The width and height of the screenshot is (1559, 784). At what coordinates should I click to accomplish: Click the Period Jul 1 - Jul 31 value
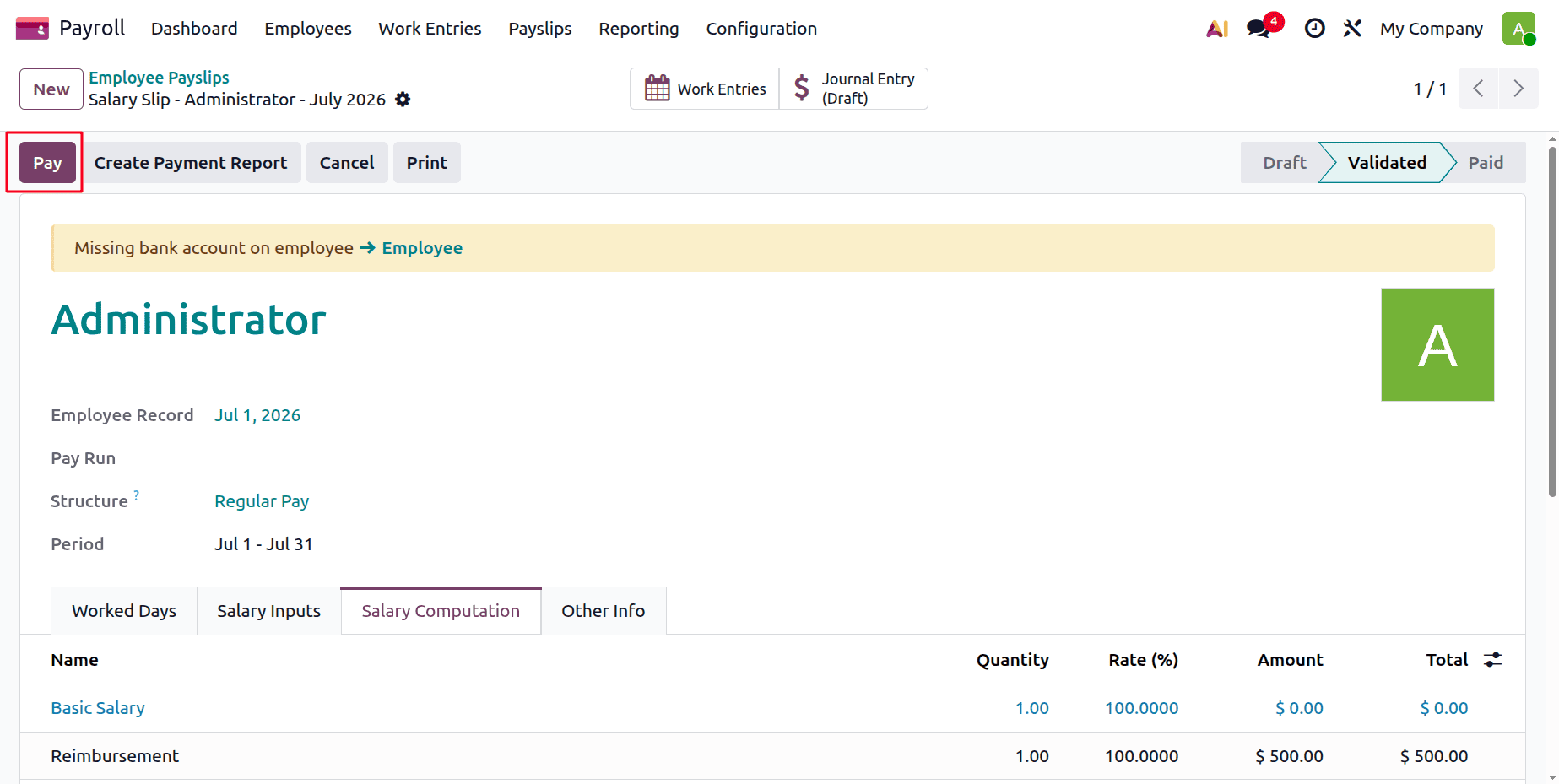[x=263, y=544]
